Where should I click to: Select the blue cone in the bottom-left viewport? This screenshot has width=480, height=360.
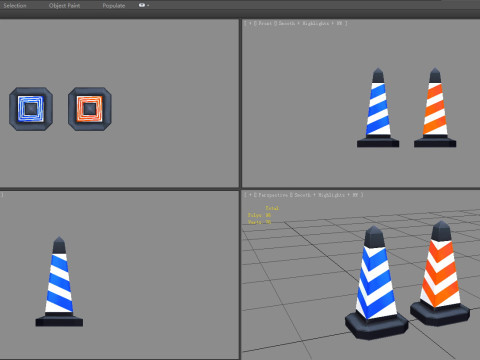pos(59,282)
